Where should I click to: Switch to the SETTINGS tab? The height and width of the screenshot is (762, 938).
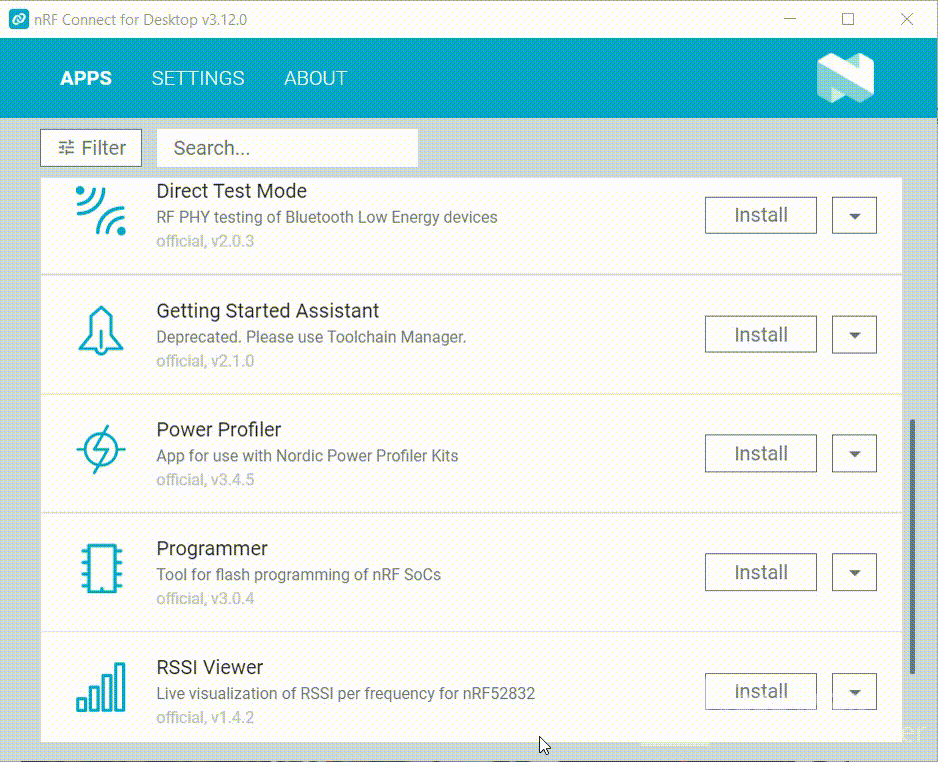pyautogui.click(x=198, y=78)
